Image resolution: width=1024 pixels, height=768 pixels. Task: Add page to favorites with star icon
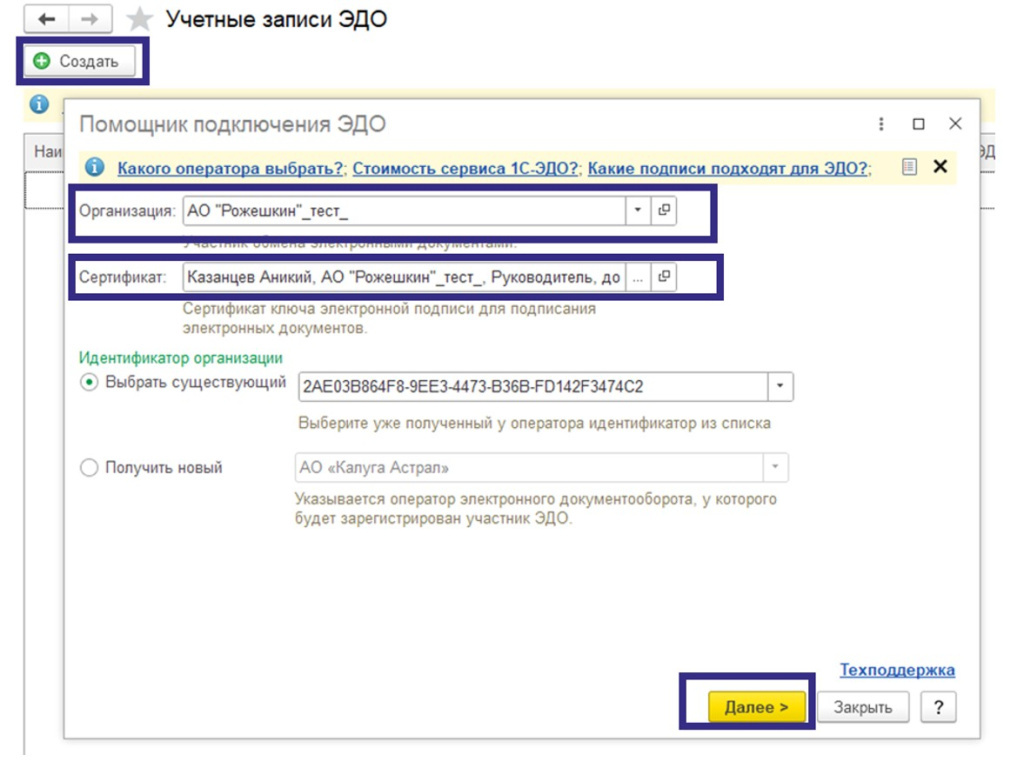[x=139, y=19]
